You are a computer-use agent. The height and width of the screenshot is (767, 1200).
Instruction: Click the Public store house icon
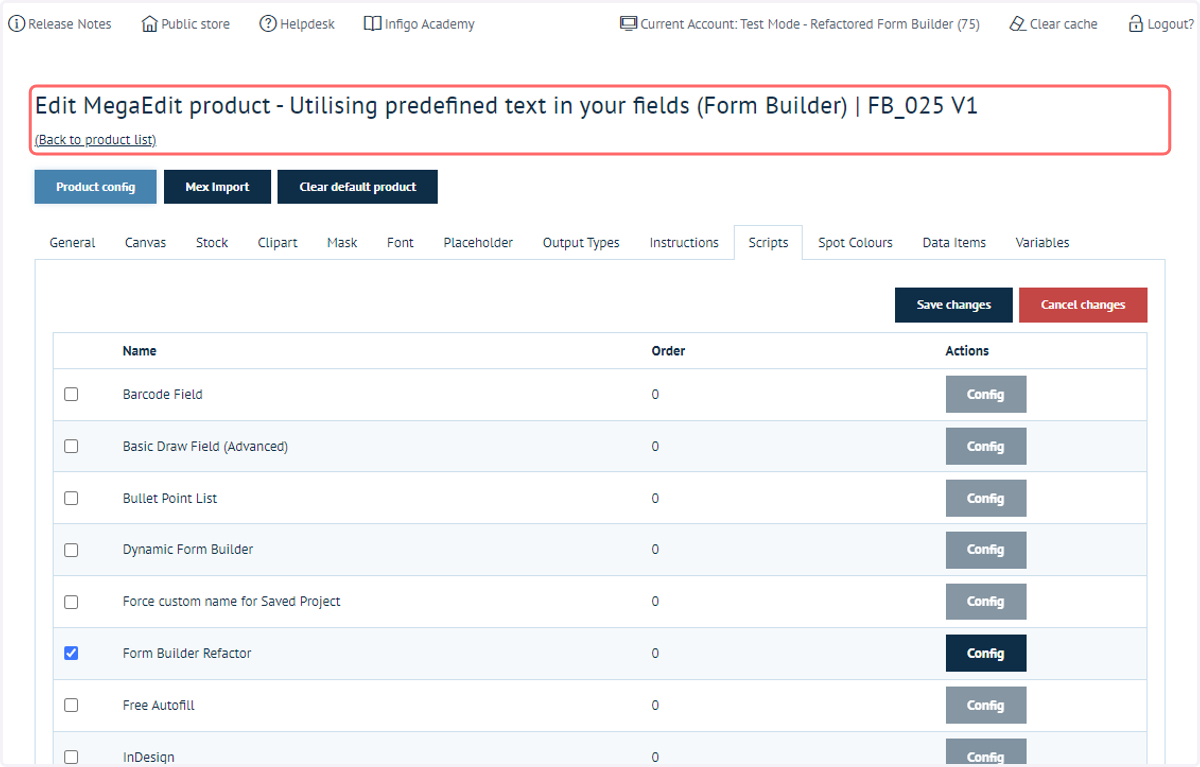[x=150, y=23]
